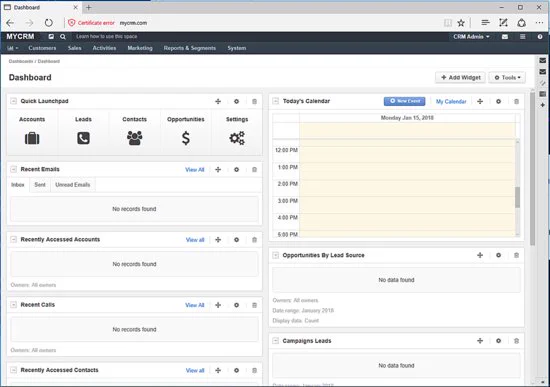This screenshot has height=387, width=550.
Task: Switch to the Unread Emails tab
Action: 73,185
